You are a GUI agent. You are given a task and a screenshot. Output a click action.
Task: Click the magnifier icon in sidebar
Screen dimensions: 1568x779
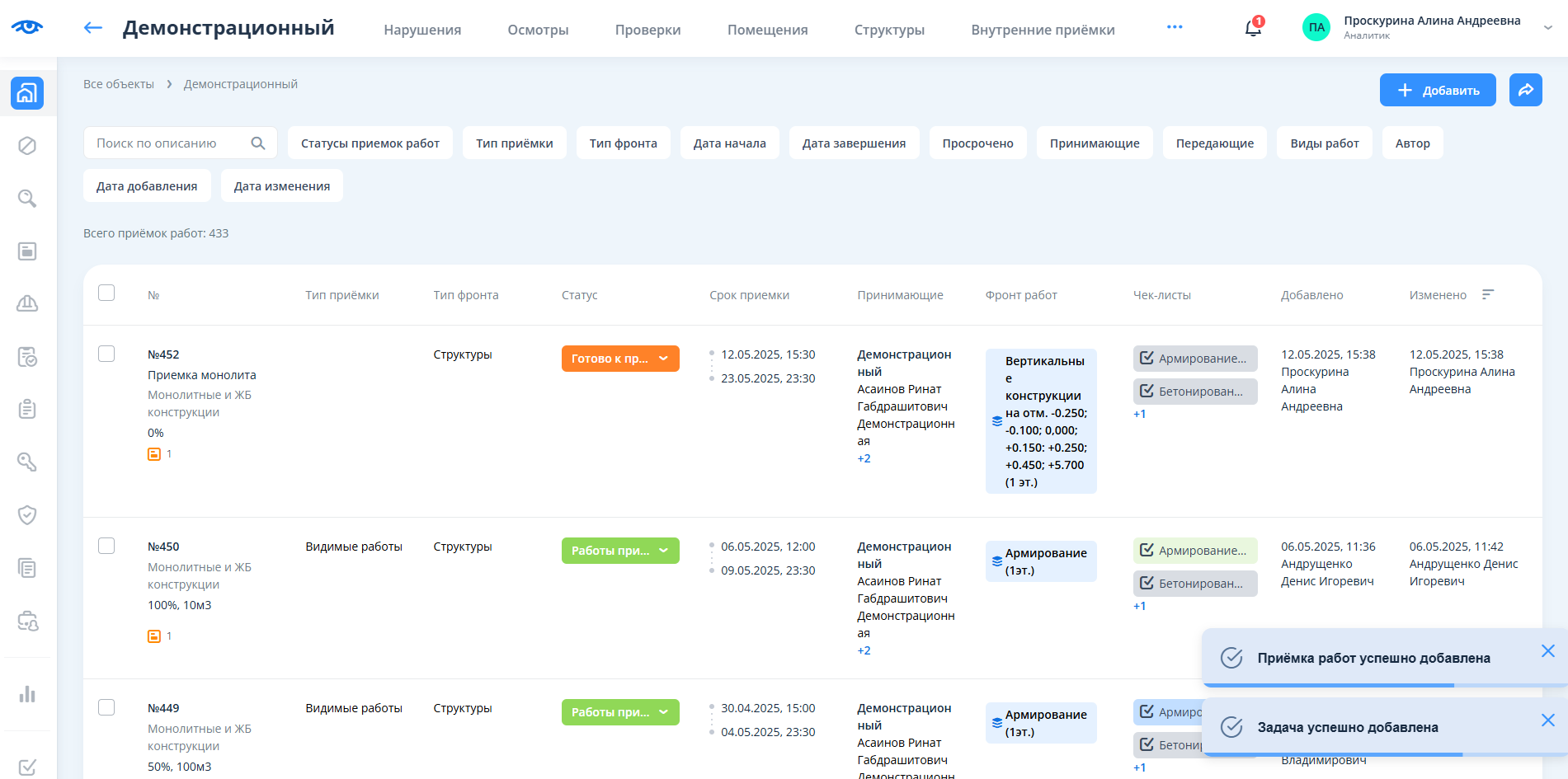(x=27, y=199)
